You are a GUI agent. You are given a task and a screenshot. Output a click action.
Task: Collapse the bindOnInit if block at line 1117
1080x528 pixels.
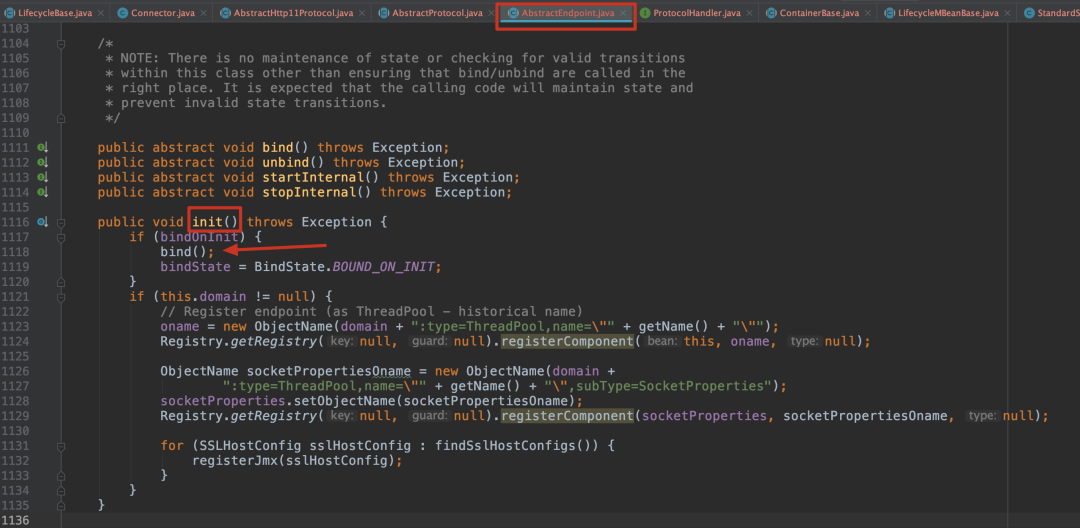61,237
